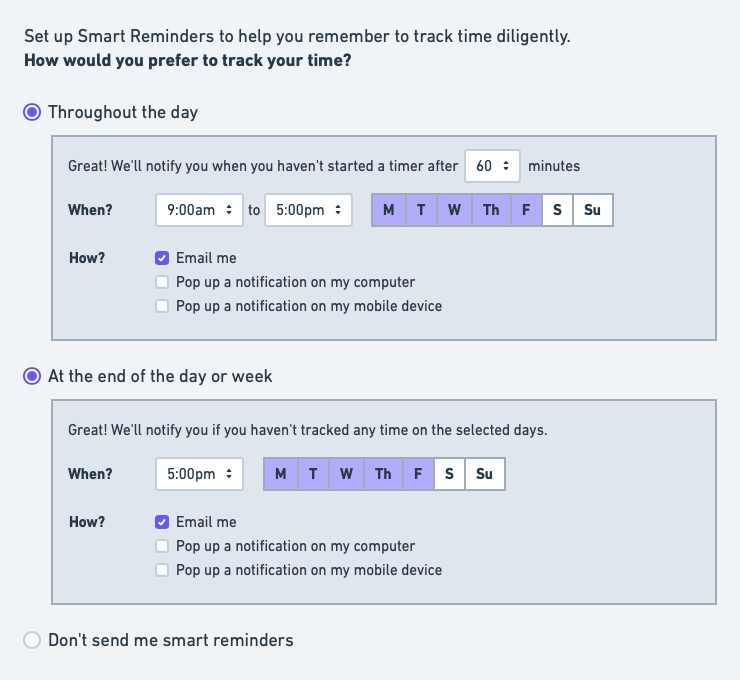This screenshot has height=680, width=740.
Task: Toggle Thursday in the end-of-day section
Action: tap(383, 474)
